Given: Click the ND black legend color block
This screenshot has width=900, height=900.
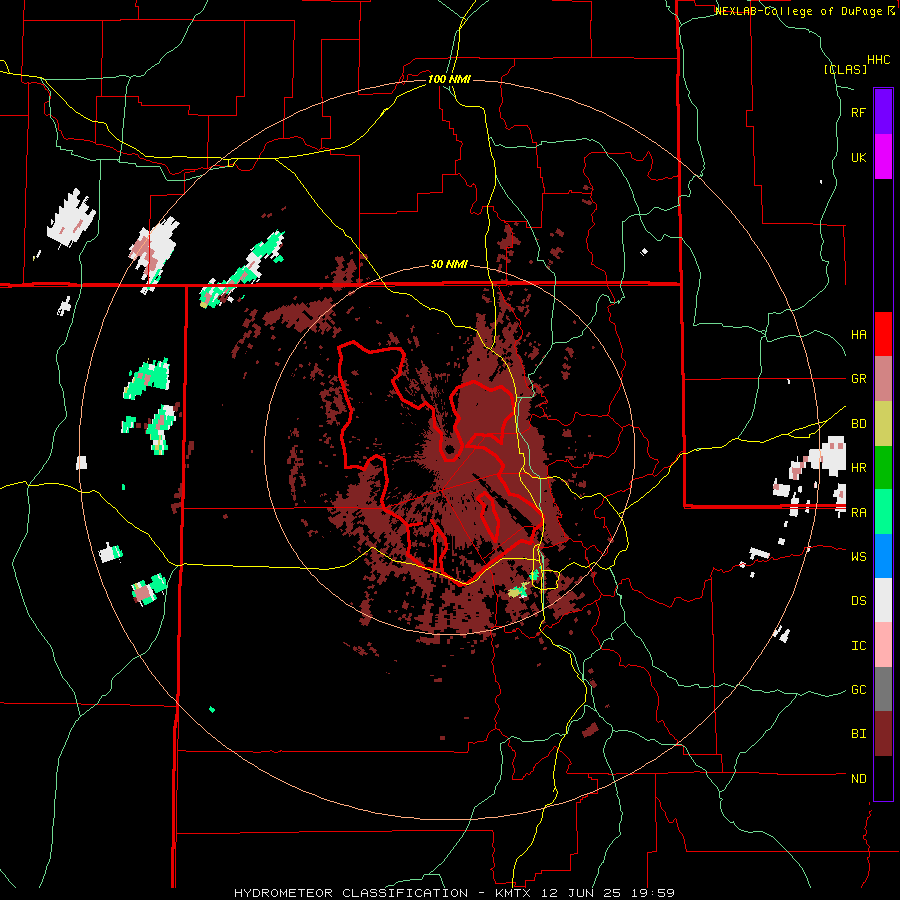Looking at the screenshot, I should [x=883, y=778].
